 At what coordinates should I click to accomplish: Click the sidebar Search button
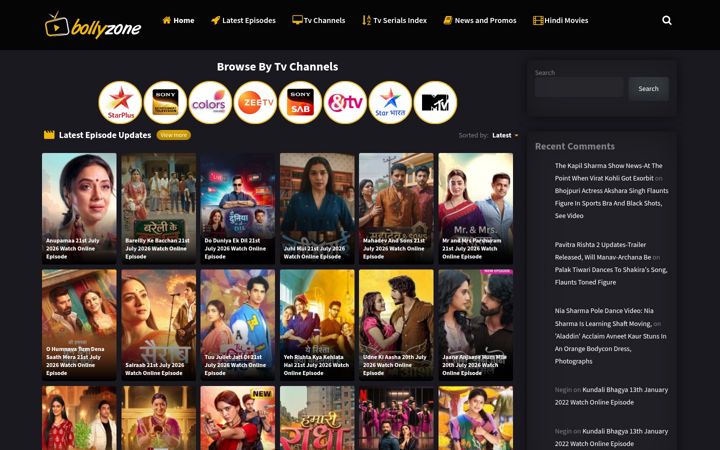648,89
